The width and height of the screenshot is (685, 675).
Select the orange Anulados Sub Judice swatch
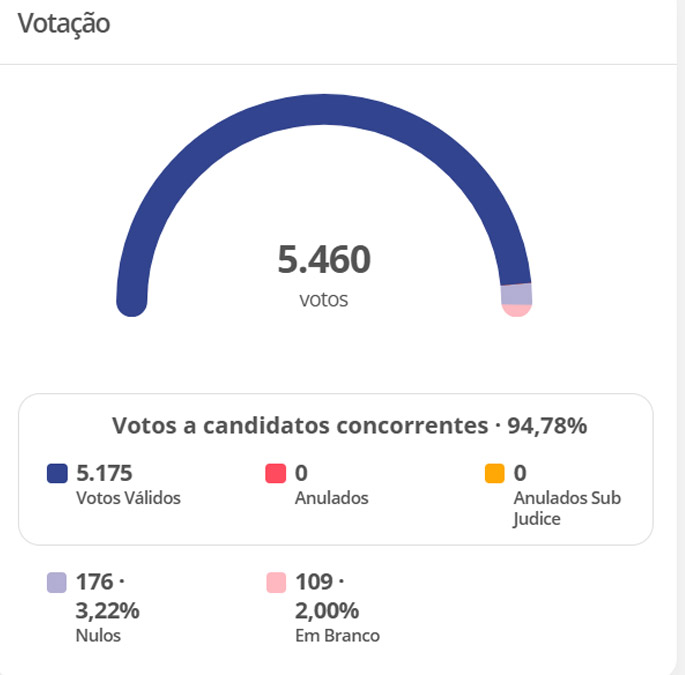(494, 473)
